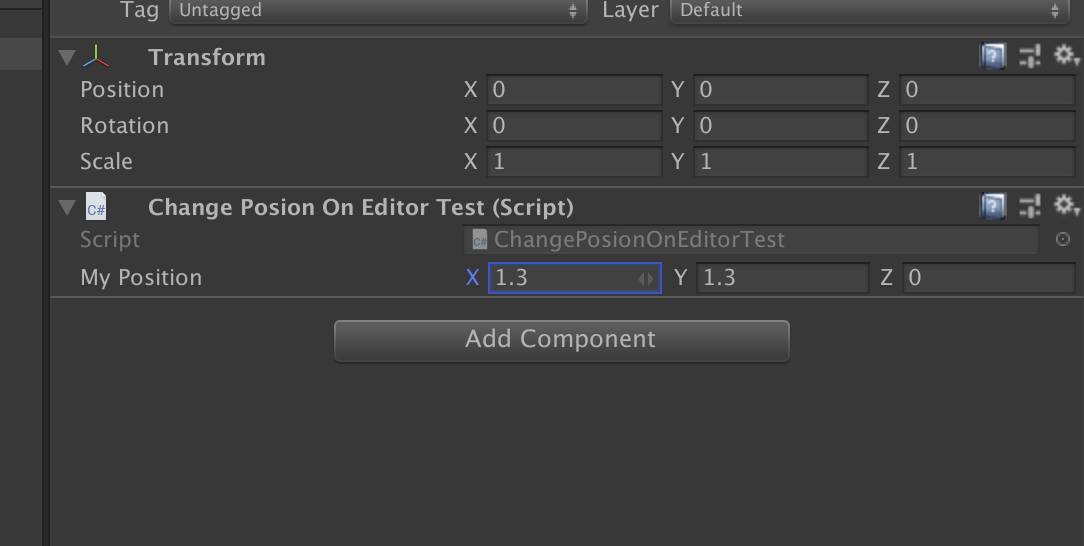Open the Tag dropdown showing Untagged

(378, 10)
